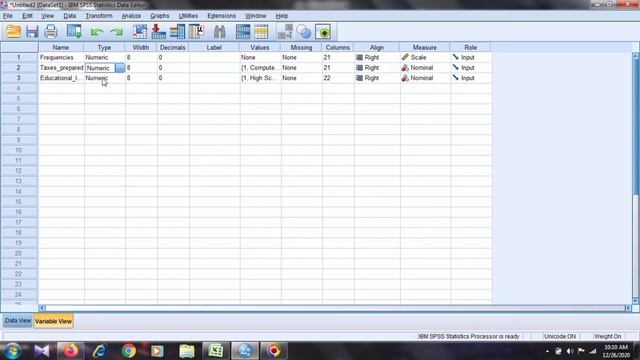Click the Input role cell for Frequencies
This screenshot has width=640, height=360.
point(471,58)
